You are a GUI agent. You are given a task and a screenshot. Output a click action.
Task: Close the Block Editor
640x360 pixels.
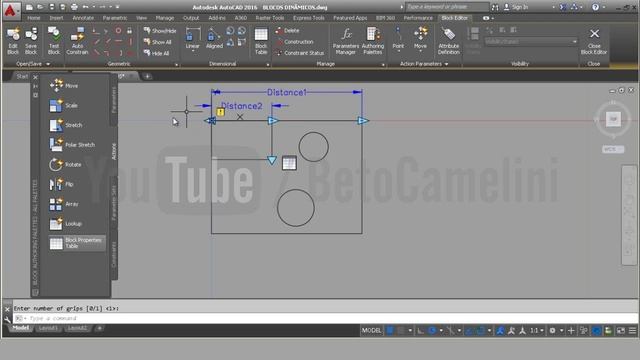coord(594,41)
